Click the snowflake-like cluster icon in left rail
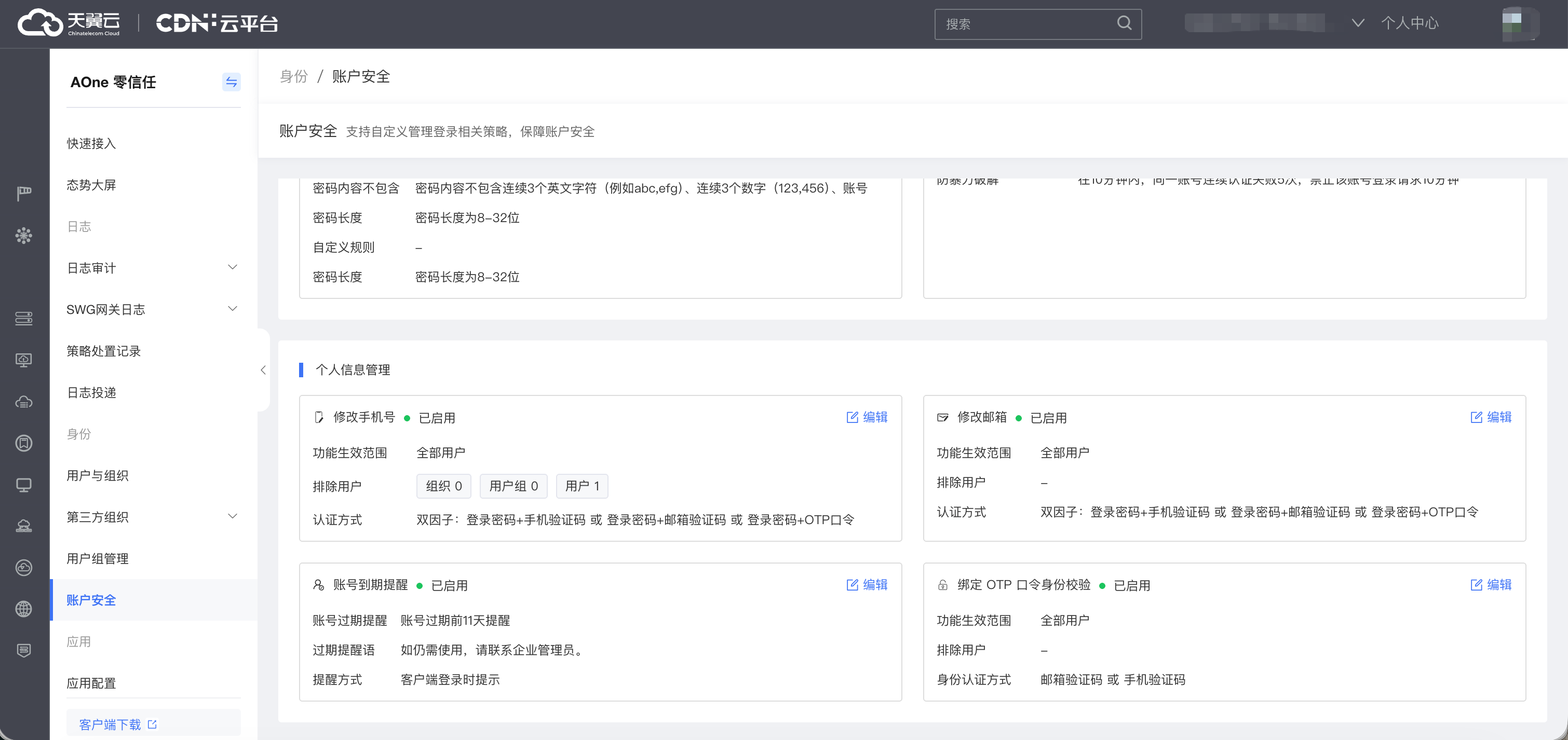Screen dimensions: 1568x740 (x=24, y=236)
